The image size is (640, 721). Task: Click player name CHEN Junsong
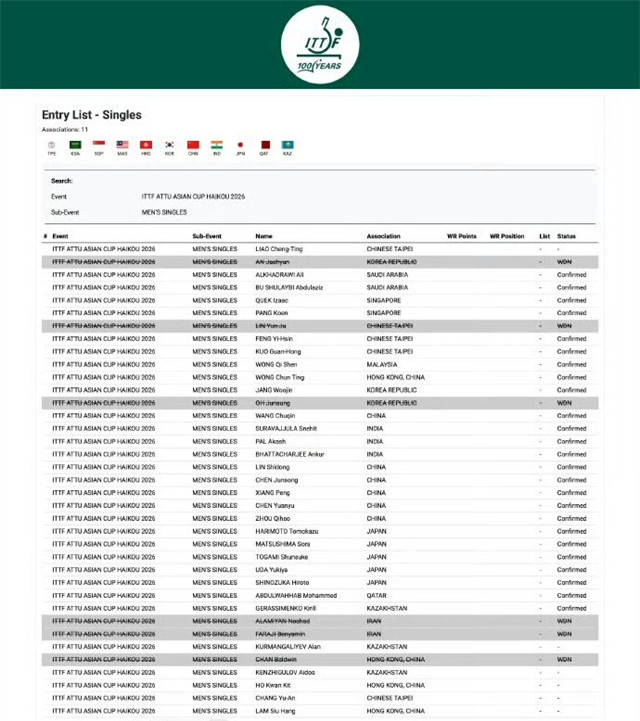click(x=276, y=480)
